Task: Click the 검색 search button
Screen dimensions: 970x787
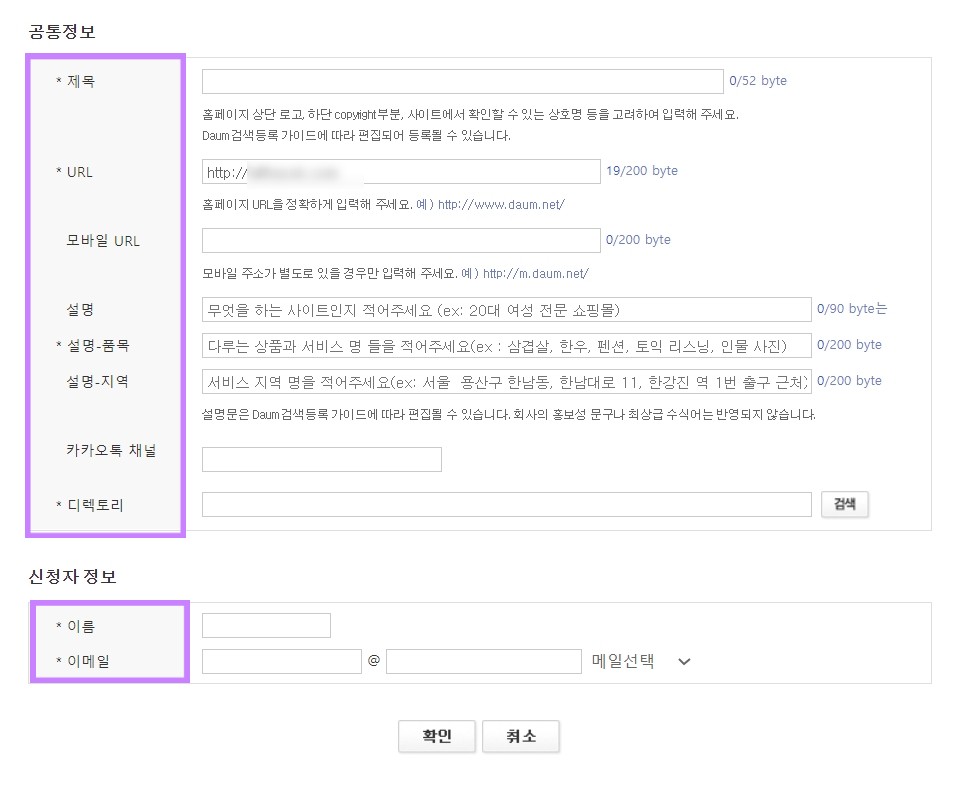Action: point(844,504)
